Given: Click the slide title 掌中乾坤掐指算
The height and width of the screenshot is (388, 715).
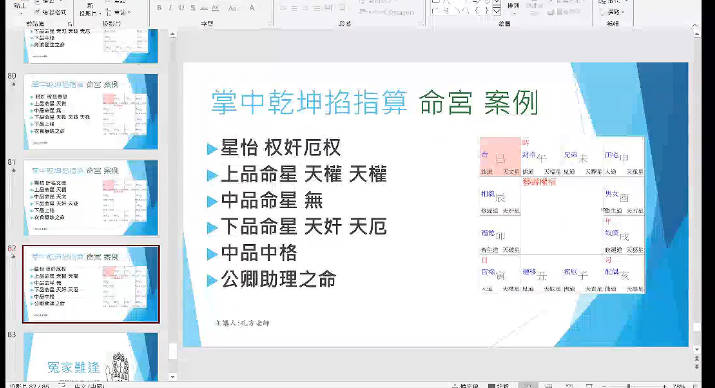Looking at the screenshot, I should [x=309, y=103].
